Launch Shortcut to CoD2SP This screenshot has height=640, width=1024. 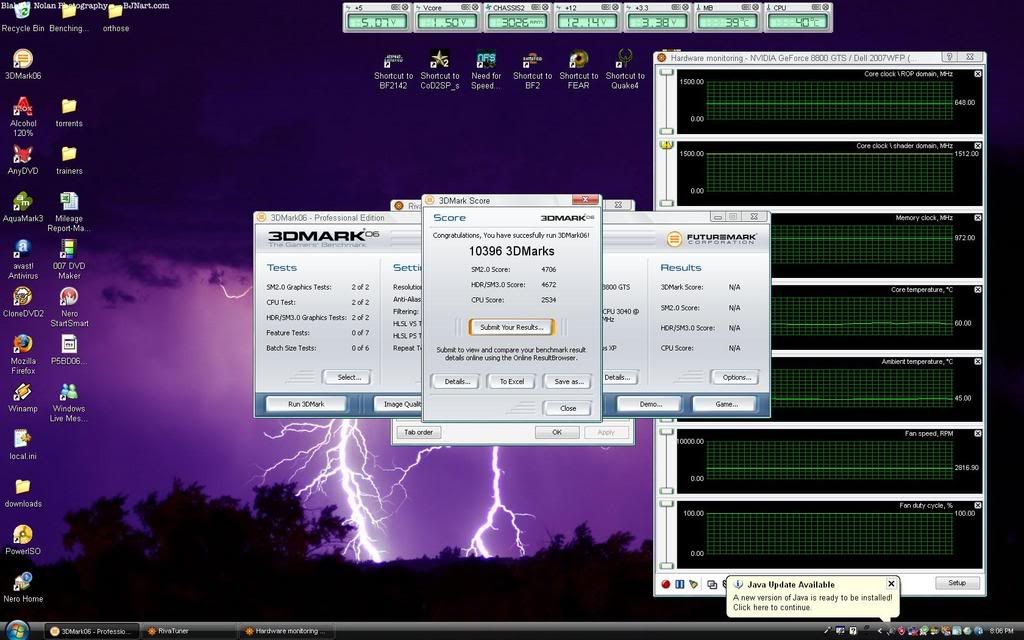440,70
